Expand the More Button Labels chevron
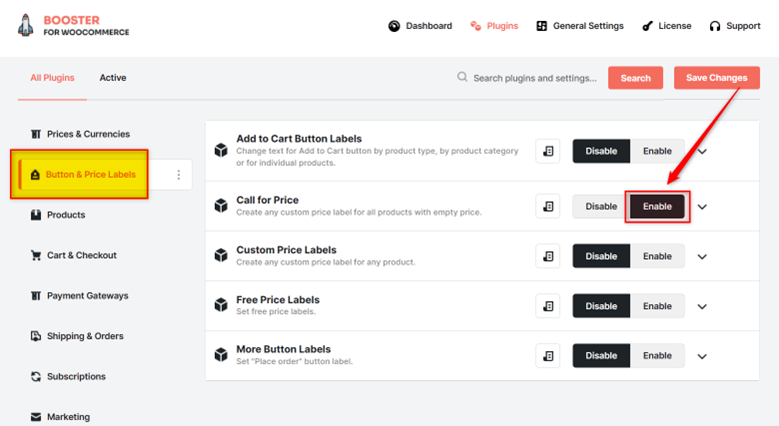 (702, 356)
